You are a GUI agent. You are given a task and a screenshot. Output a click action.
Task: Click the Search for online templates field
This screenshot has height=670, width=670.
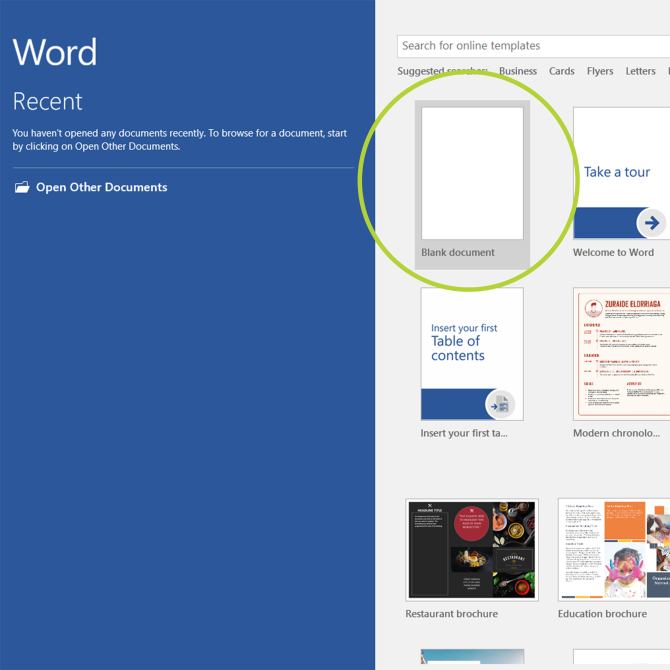pos(533,46)
